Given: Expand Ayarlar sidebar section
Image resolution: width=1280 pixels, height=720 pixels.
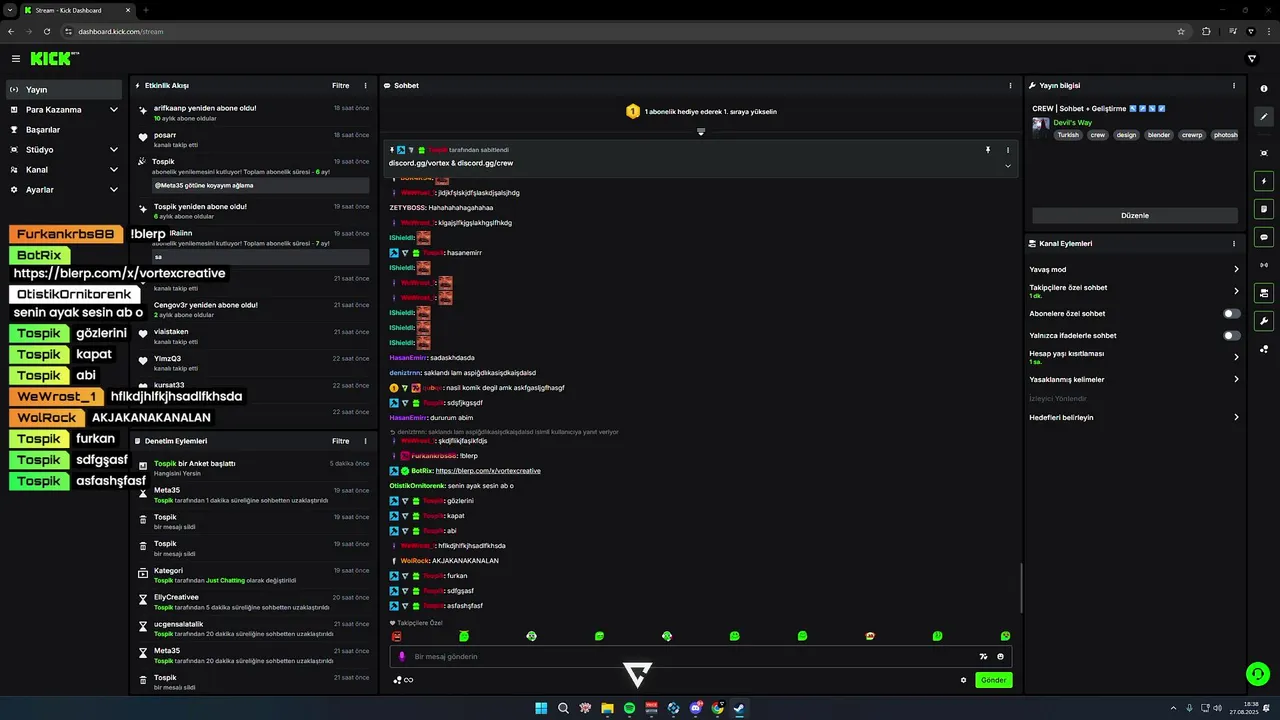Looking at the screenshot, I should tap(114, 189).
